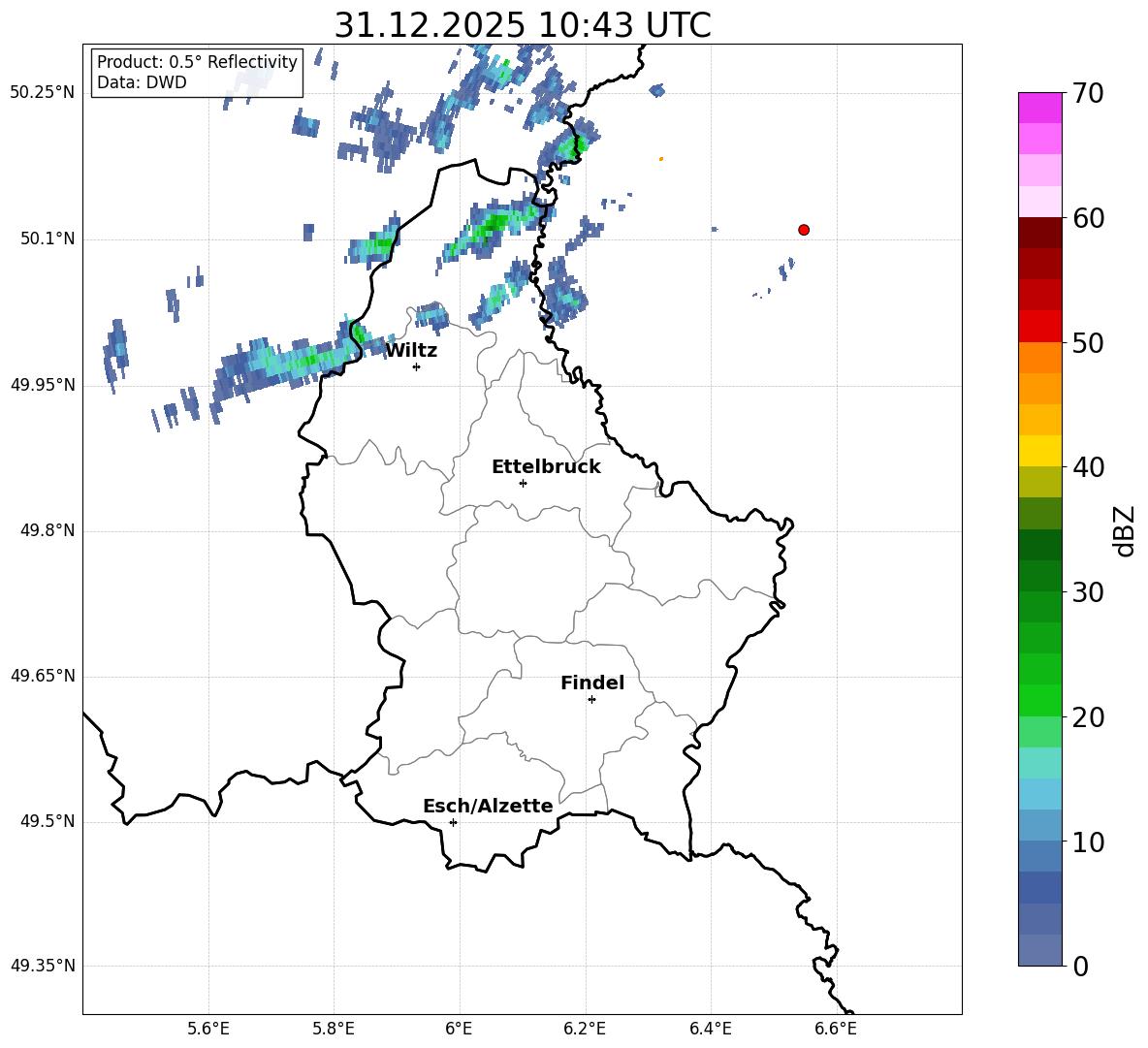The width and height of the screenshot is (1148, 1048).
Task: Click the 5.6°E longitude label
Action: tap(208, 1029)
